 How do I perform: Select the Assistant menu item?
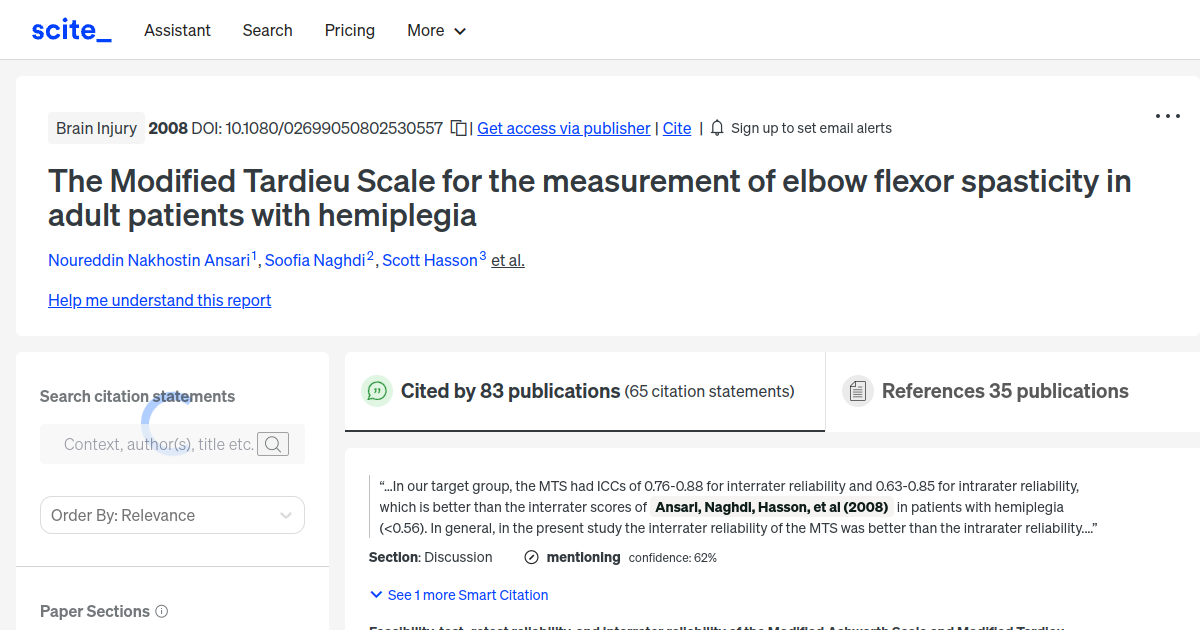tap(177, 31)
